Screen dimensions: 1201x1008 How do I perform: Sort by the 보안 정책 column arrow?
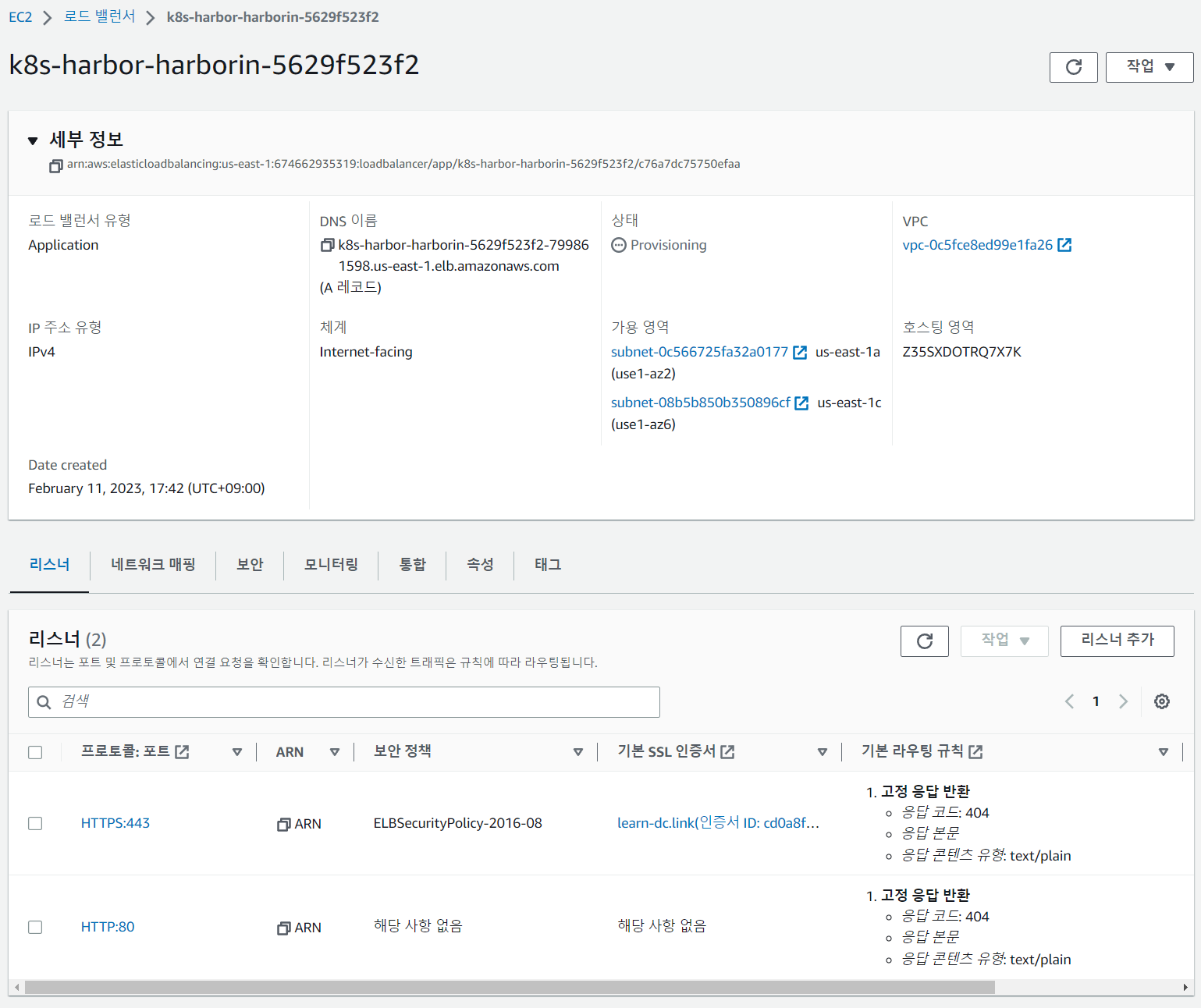coord(577,752)
